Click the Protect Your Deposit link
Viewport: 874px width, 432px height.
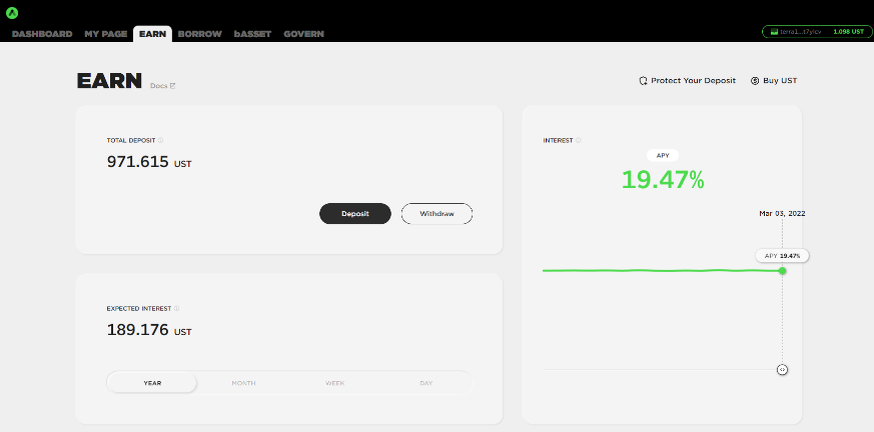point(687,81)
